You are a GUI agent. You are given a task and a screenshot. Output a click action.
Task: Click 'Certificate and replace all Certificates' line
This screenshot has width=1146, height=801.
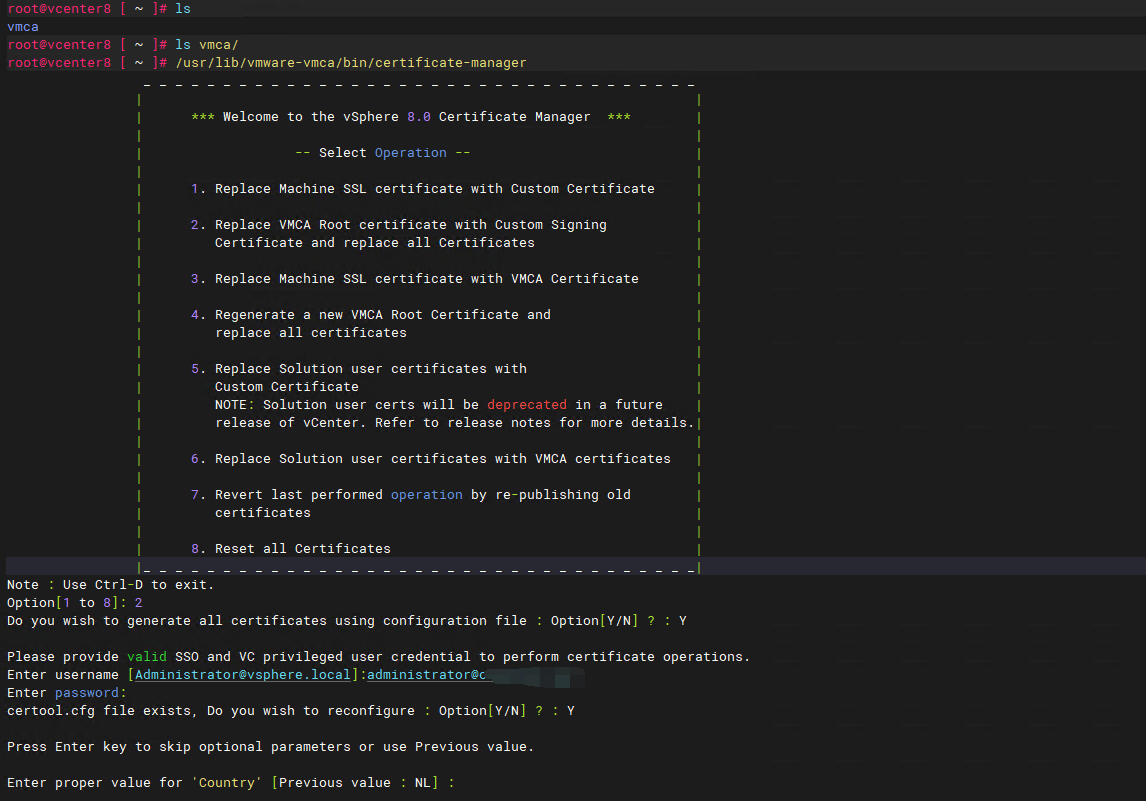coord(374,243)
